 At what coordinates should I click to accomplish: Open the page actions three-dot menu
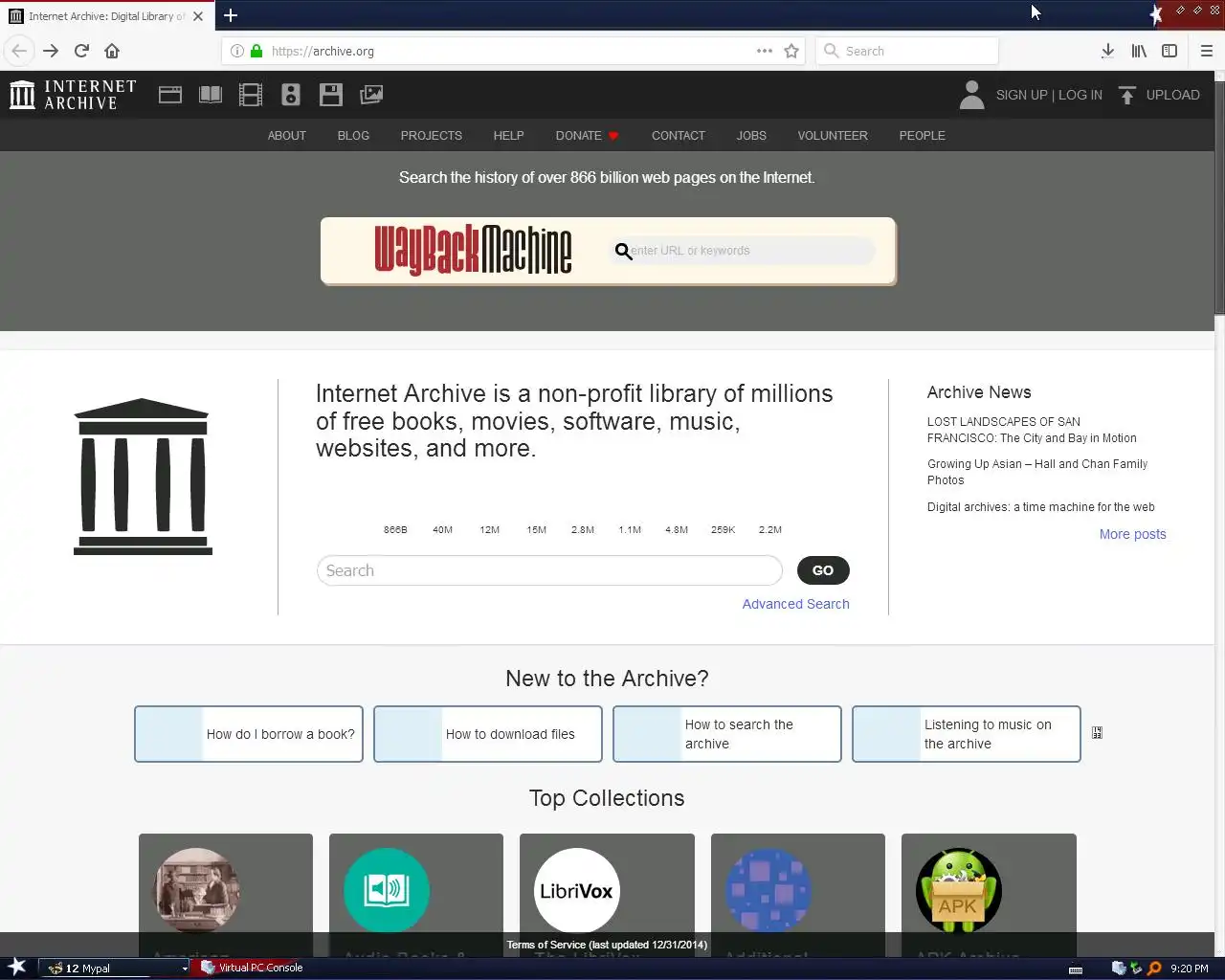(764, 51)
